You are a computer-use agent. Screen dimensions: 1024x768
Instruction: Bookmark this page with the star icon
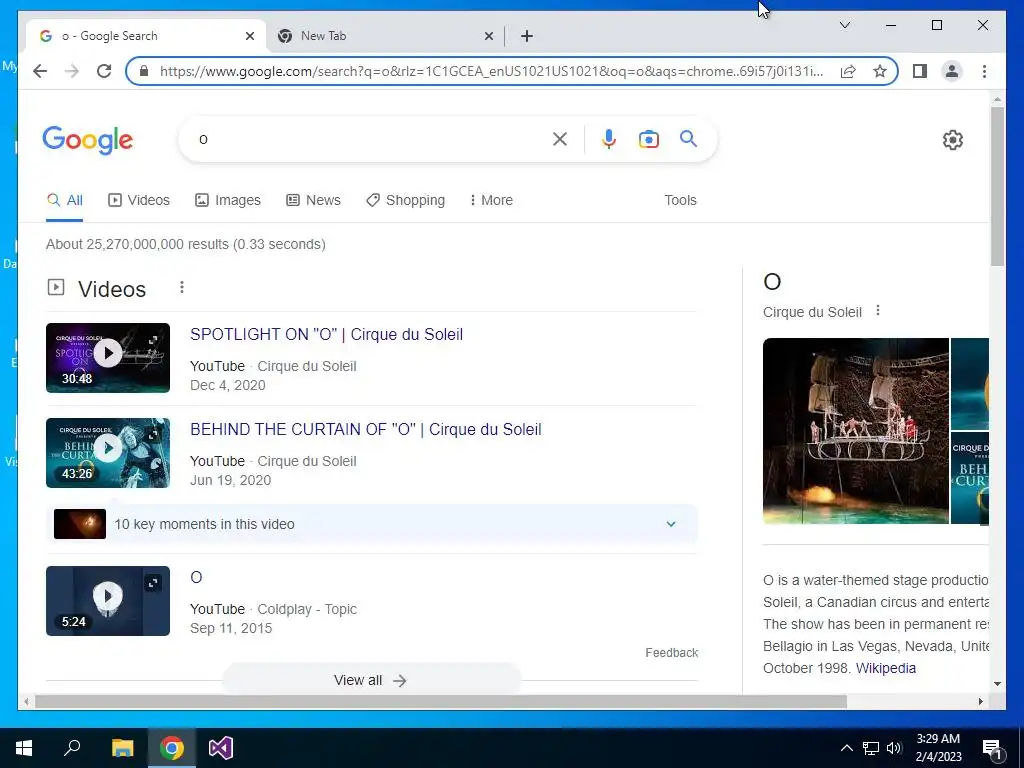[880, 71]
